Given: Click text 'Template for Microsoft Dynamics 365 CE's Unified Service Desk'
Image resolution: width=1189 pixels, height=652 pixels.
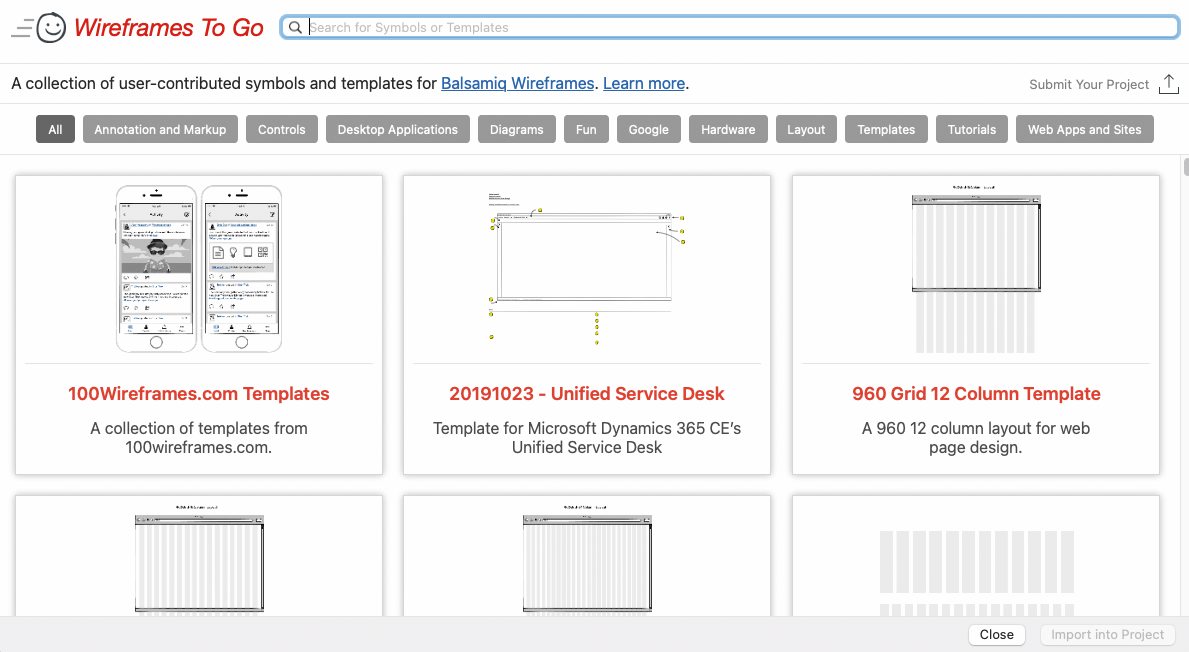Looking at the screenshot, I should (587, 437).
